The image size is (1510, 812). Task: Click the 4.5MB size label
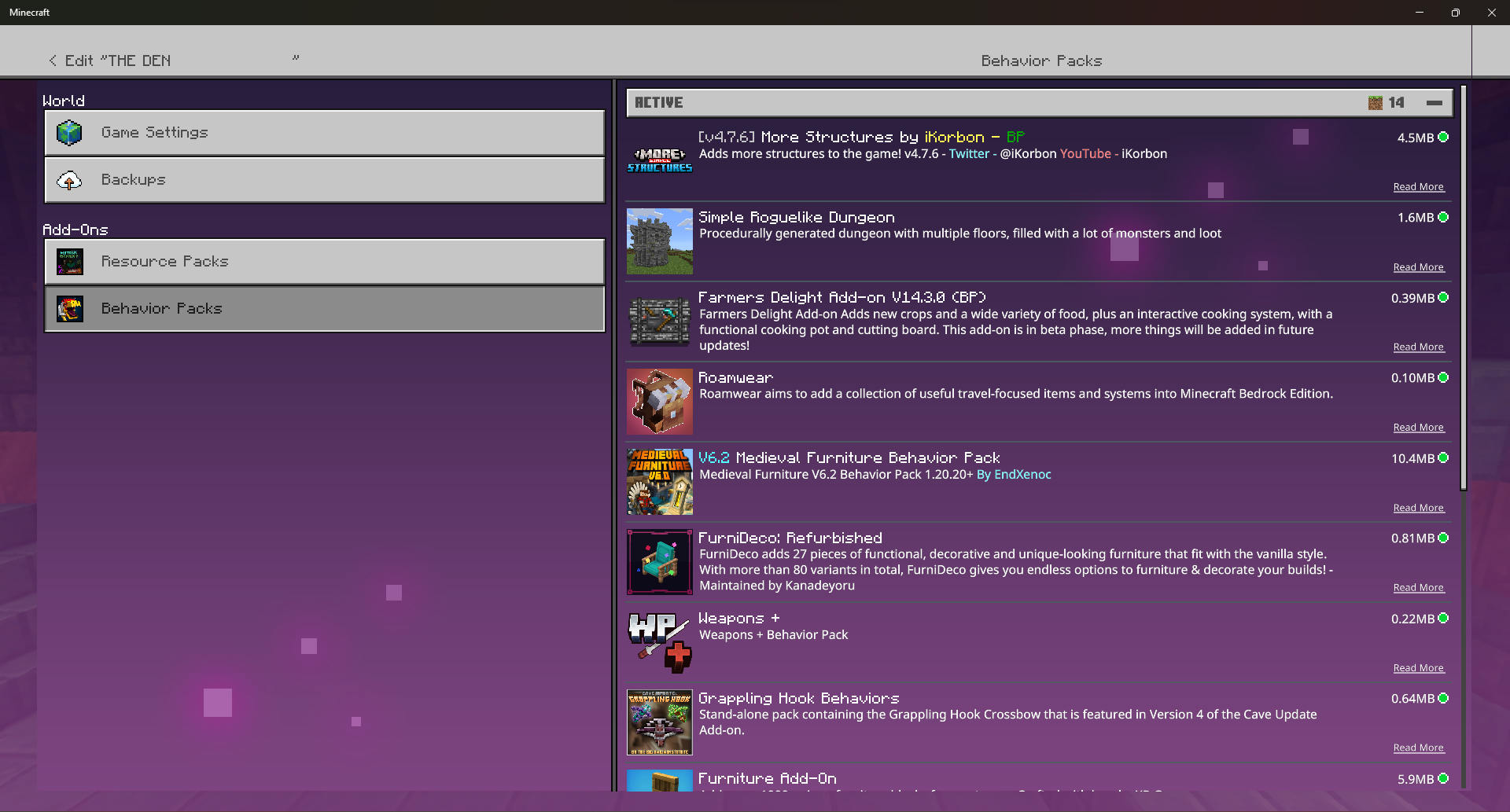click(x=1416, y=138)
